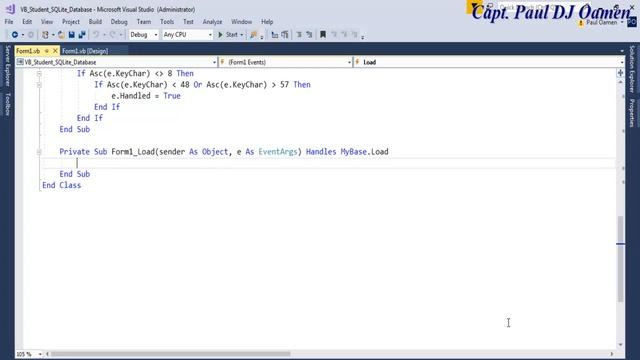This screenshot has height=360, width=640.
Task: Open the Build menu
Action: click(x=95, y=22)
